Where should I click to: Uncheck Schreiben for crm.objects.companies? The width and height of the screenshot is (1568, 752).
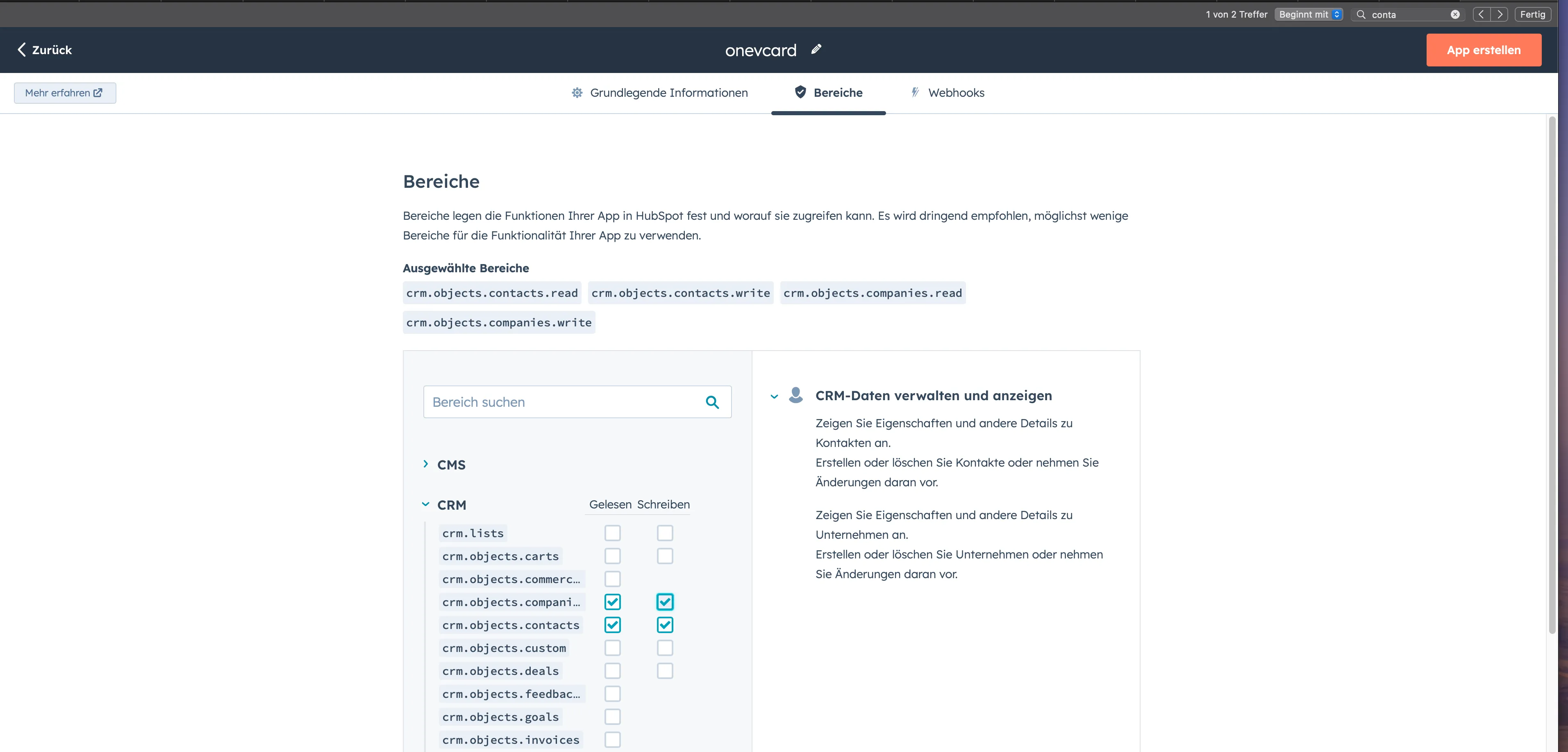pyautogui.click(x=665, y=602)
